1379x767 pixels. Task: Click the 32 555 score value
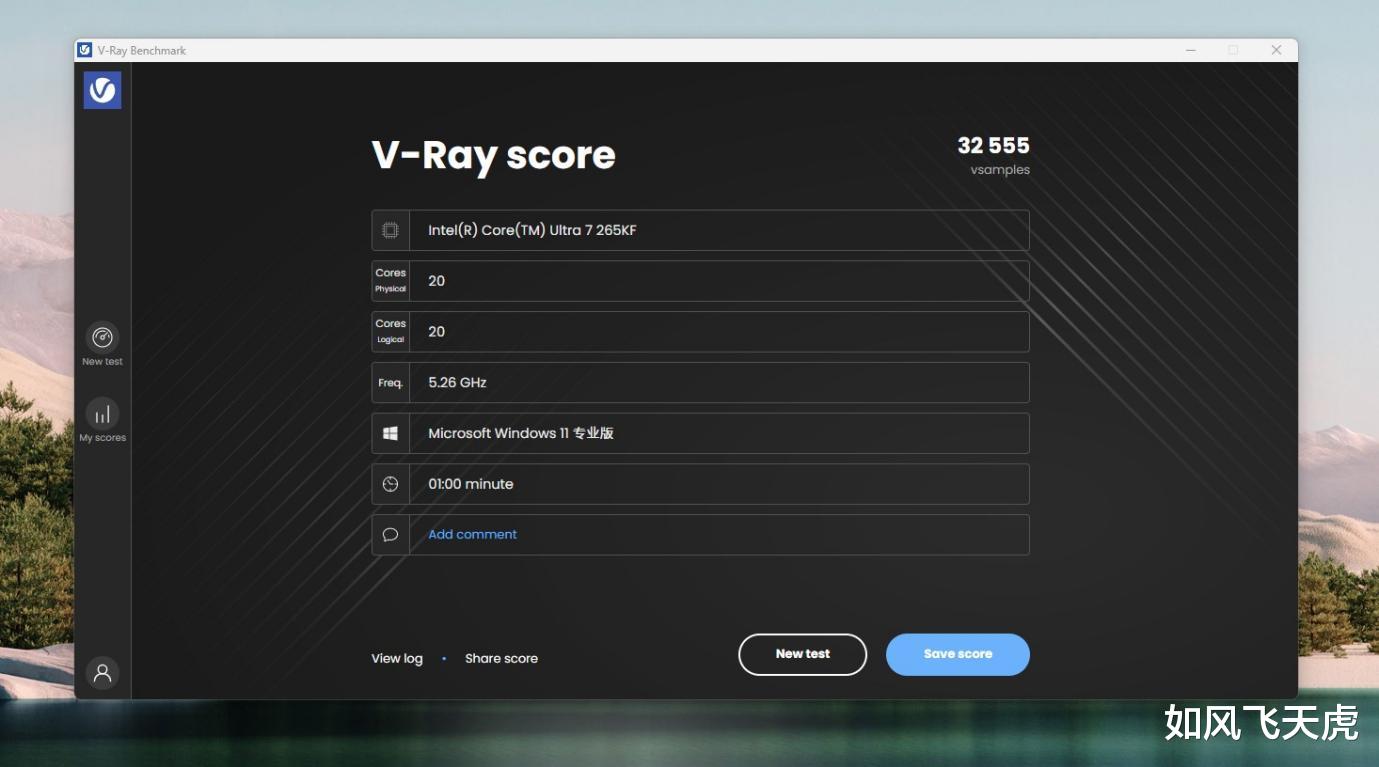[993, 146]
